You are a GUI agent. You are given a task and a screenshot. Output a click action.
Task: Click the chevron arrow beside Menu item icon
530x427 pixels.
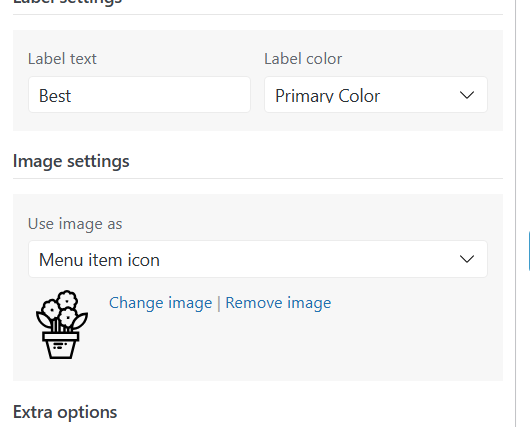point(467,259)
